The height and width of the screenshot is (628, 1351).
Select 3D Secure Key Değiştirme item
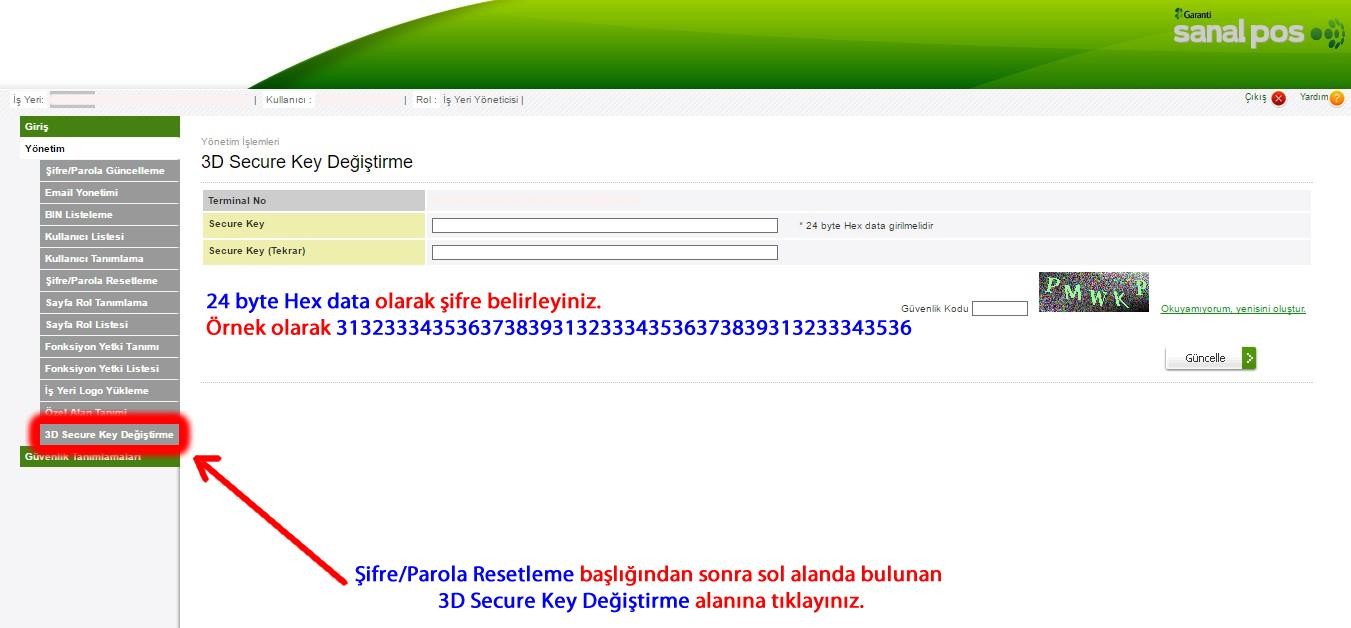coord(109,435)
